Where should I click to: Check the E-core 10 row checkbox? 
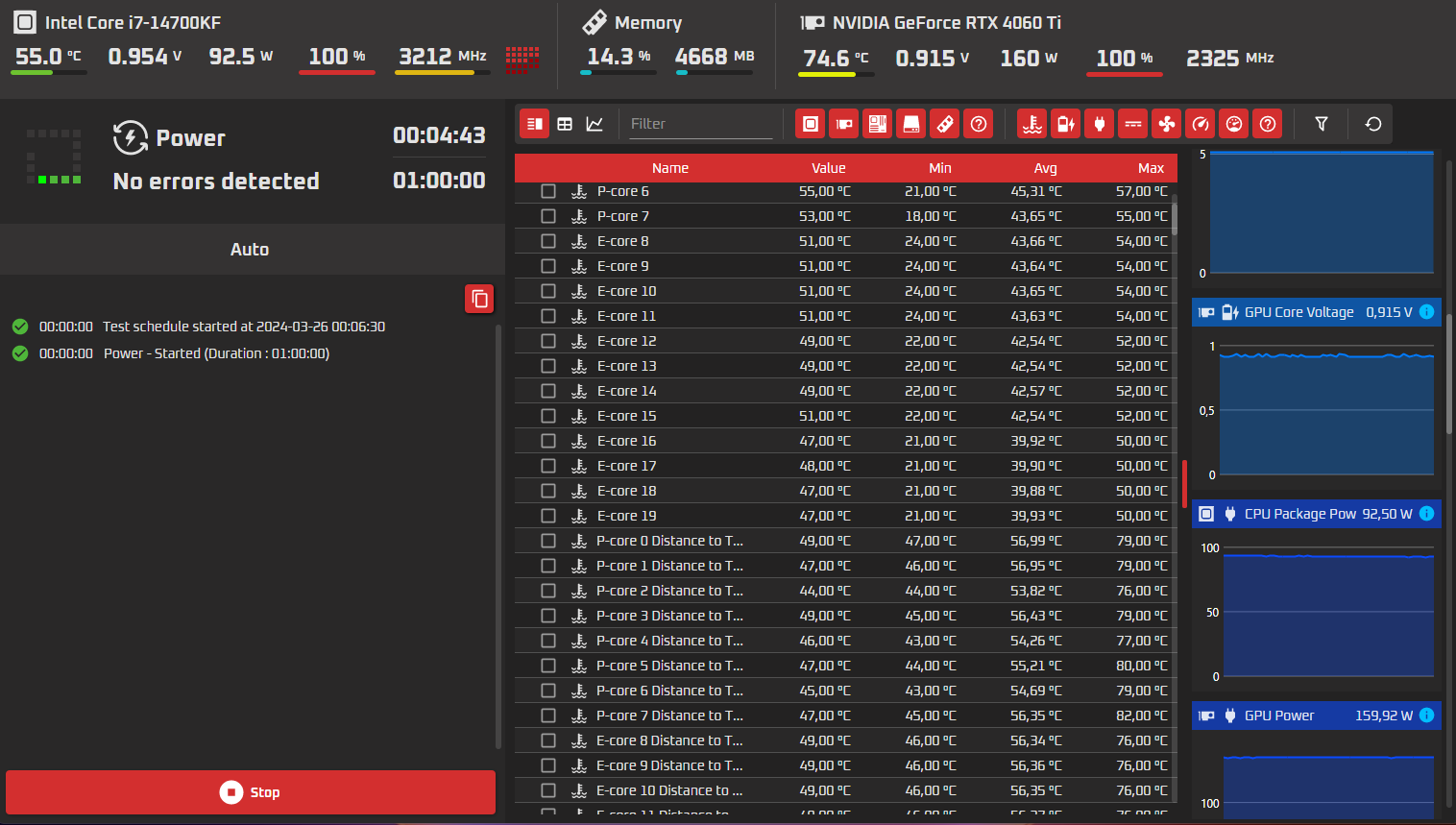tap(548, 291)
